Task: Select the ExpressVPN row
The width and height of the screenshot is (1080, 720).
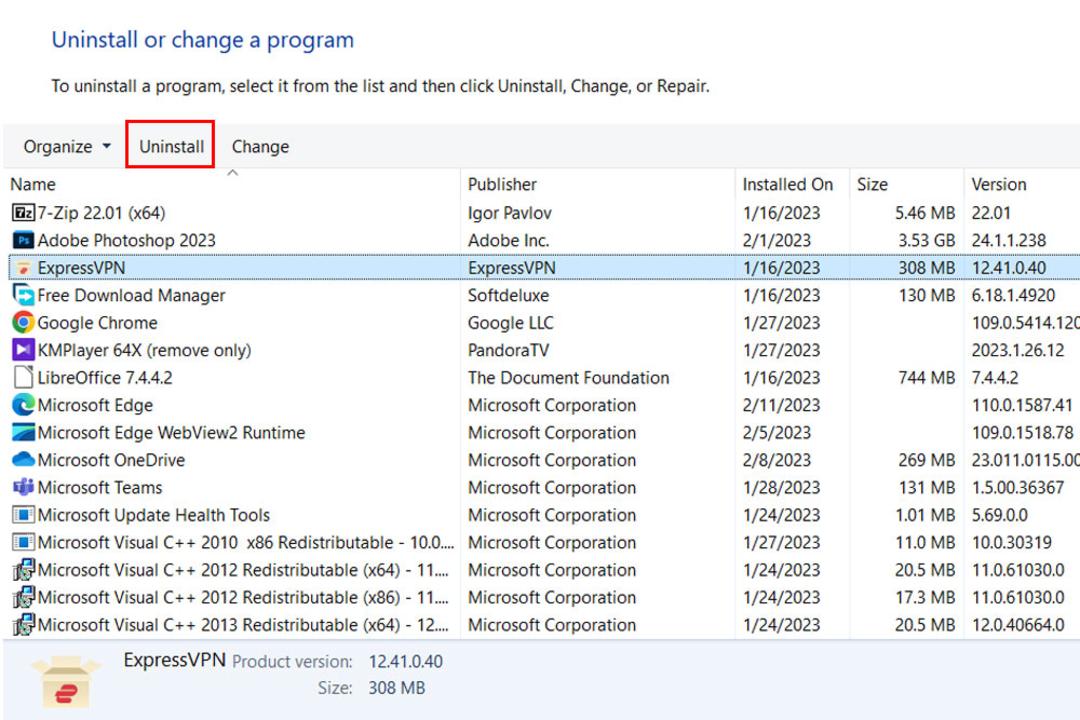Action: (544, 267)
